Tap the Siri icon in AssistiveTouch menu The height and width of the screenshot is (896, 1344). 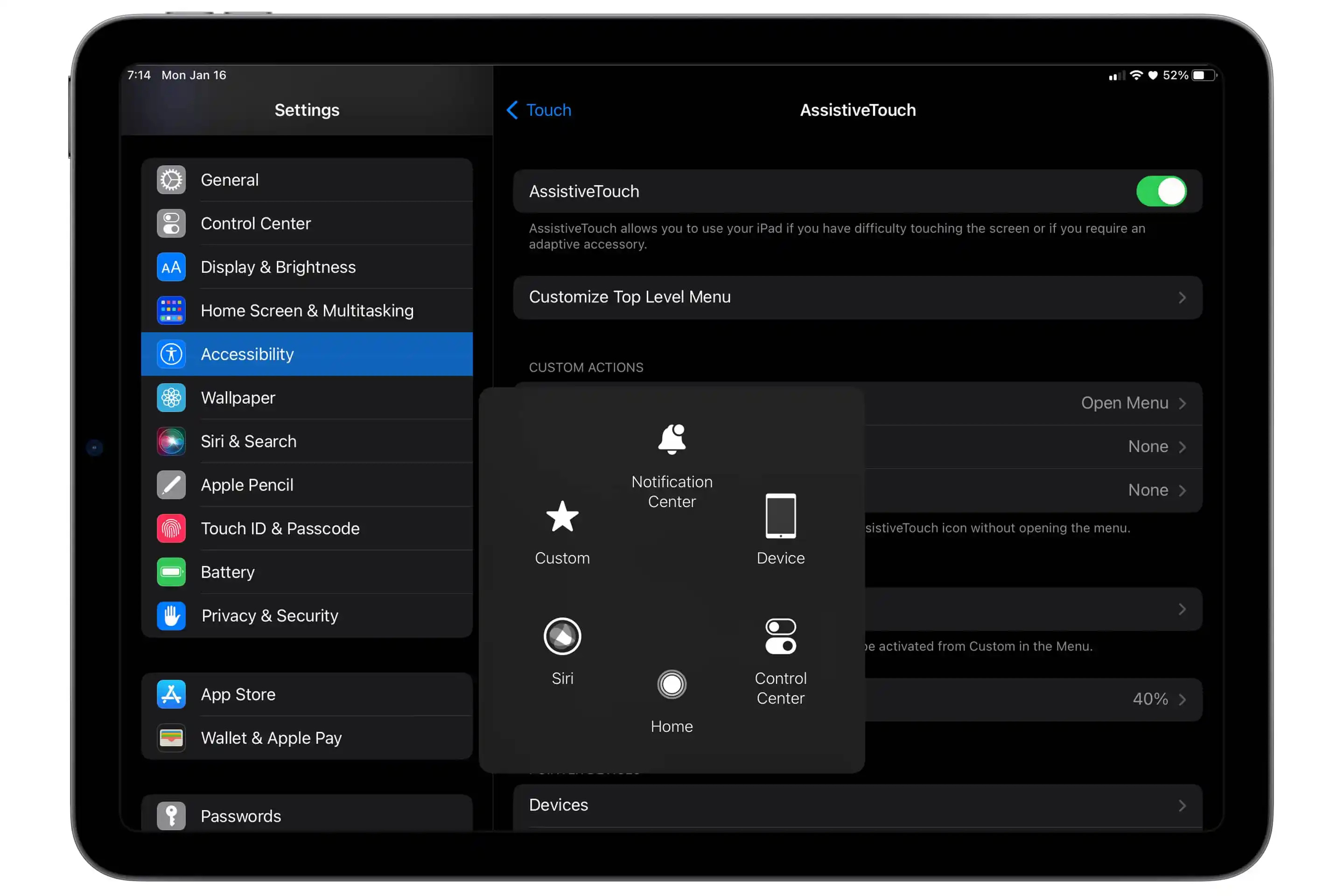point(562,636)
